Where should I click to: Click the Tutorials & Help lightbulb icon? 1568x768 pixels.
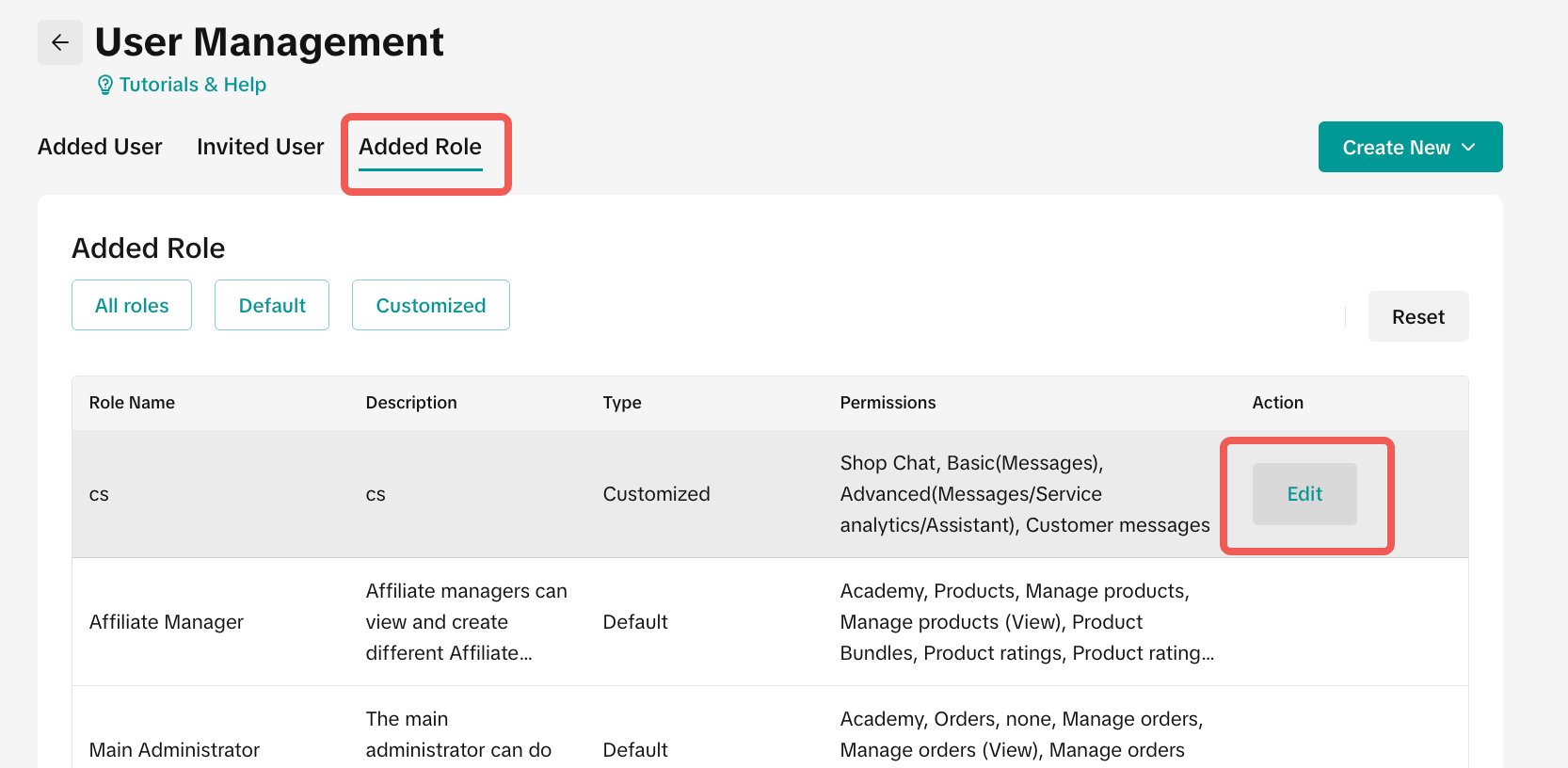click(x=105, y=86)
